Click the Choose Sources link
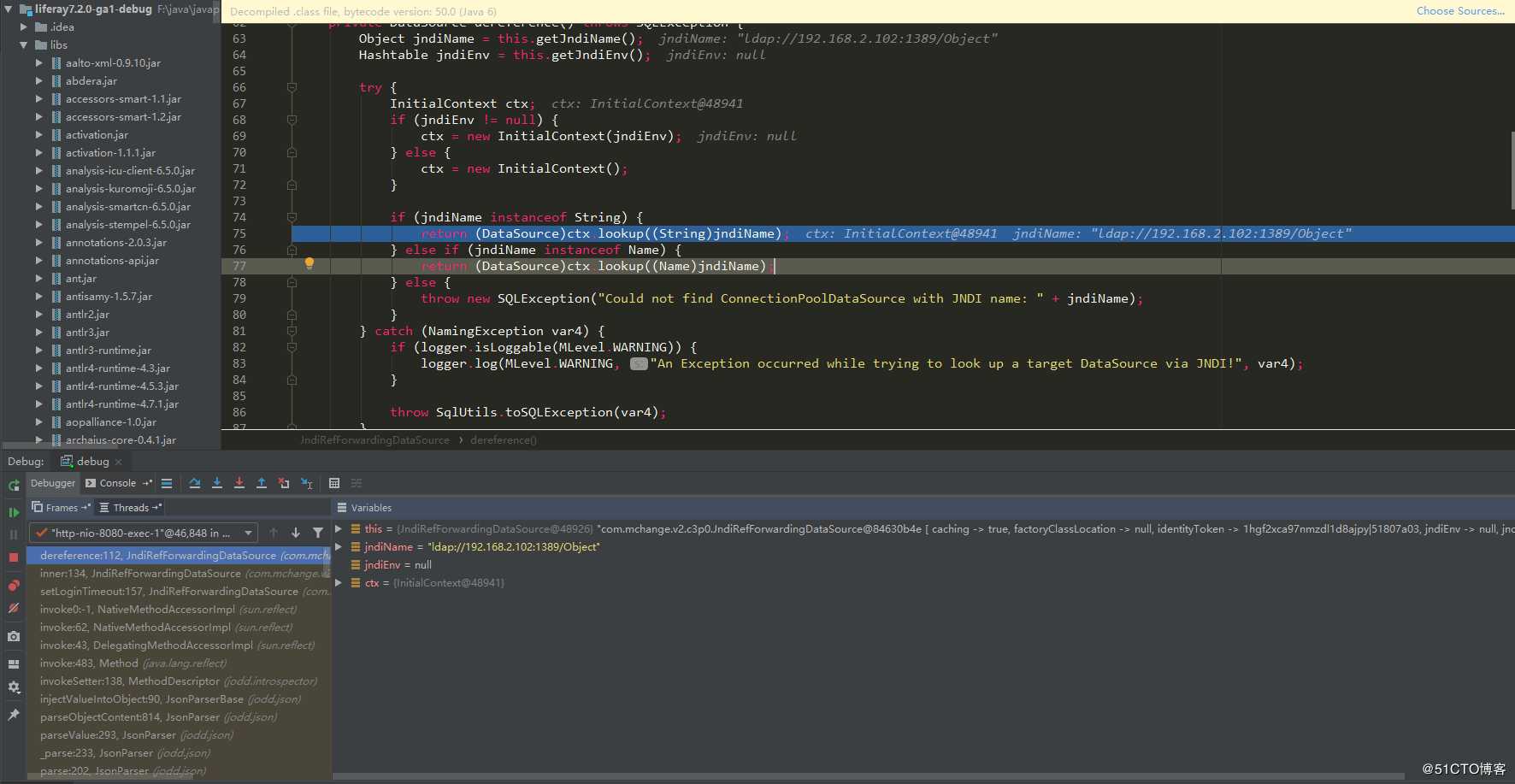This screenshot has height=784, width=1515. pos(1460,11)
